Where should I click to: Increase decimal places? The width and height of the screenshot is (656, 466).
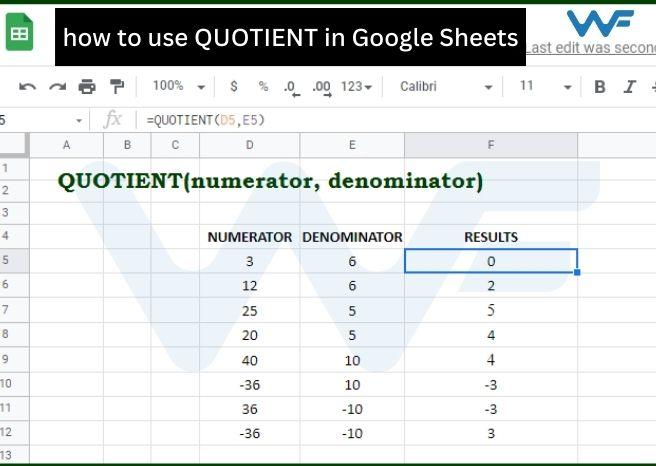click(322, 88)
